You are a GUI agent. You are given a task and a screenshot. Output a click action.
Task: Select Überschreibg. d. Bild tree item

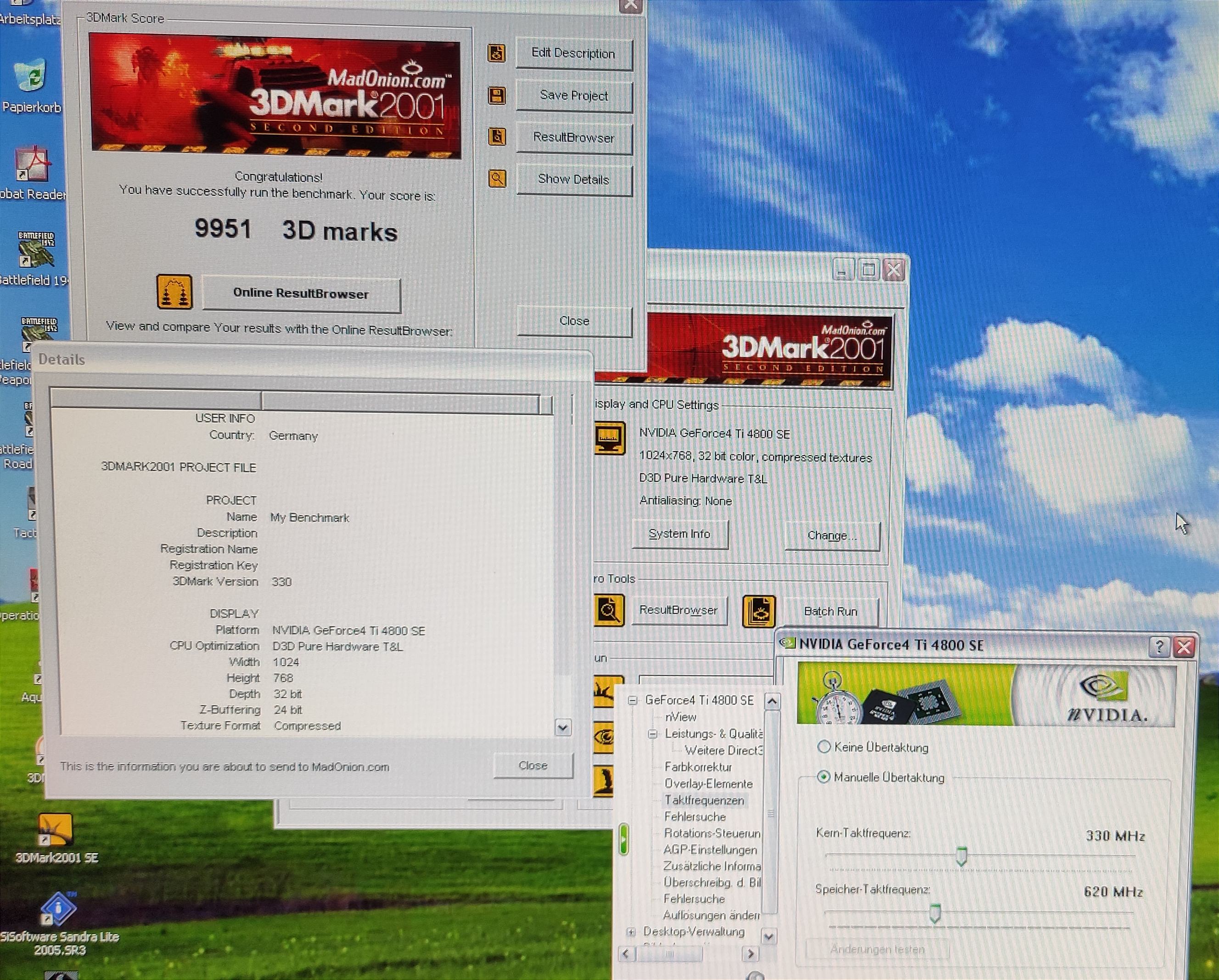pyautogui.click(x=712, y=882)
